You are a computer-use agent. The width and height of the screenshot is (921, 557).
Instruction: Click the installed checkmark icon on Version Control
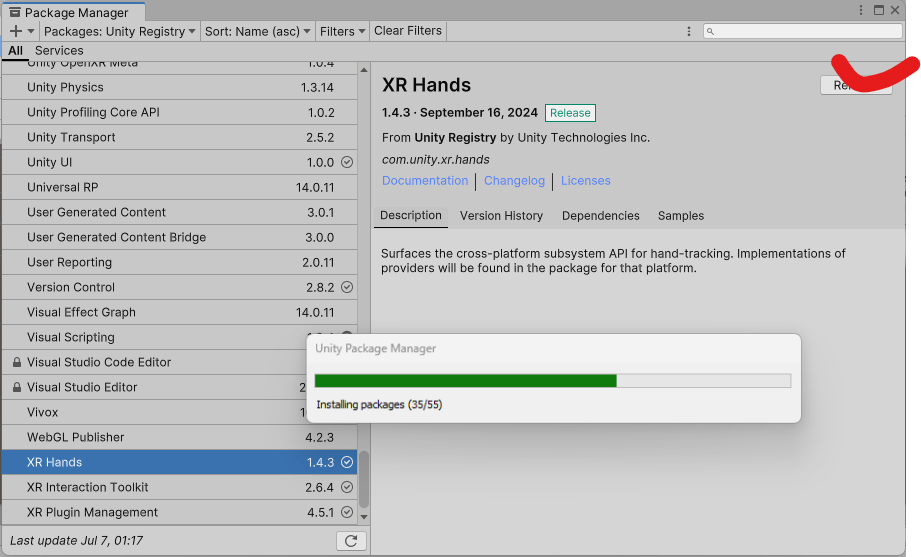coord(347,287)
